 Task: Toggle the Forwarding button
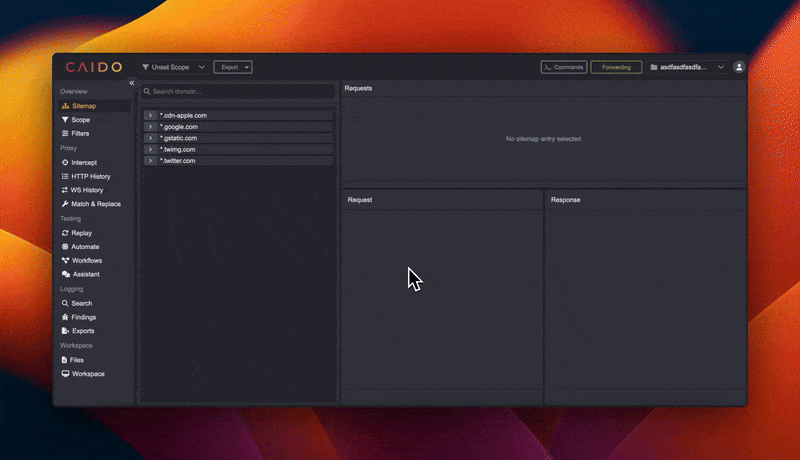[616, 67]
